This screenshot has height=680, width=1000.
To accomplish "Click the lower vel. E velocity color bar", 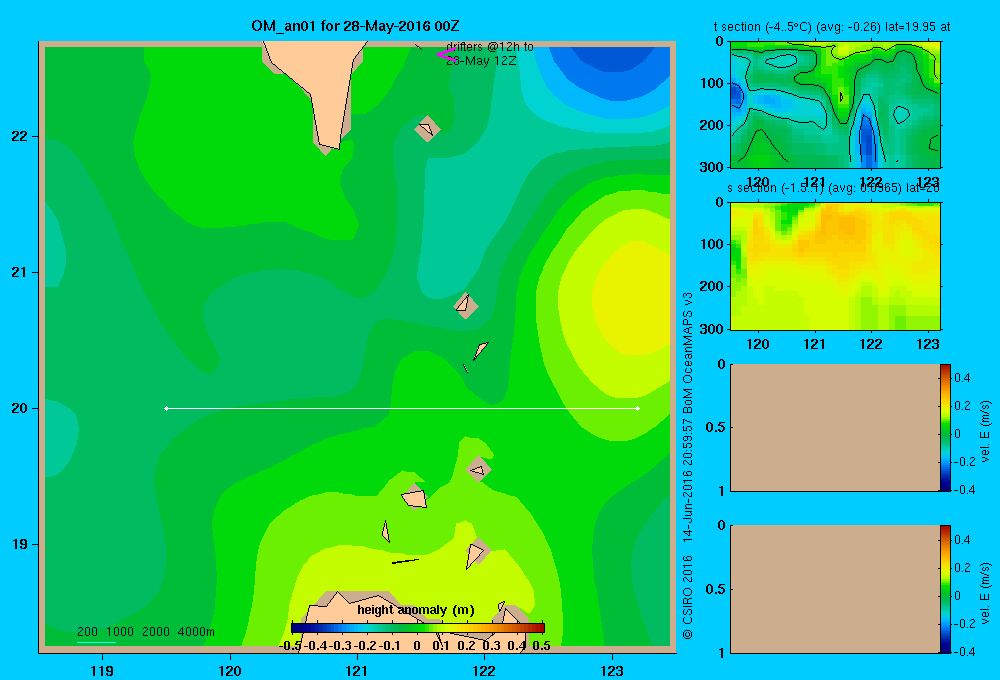I will tap(945, 589).
